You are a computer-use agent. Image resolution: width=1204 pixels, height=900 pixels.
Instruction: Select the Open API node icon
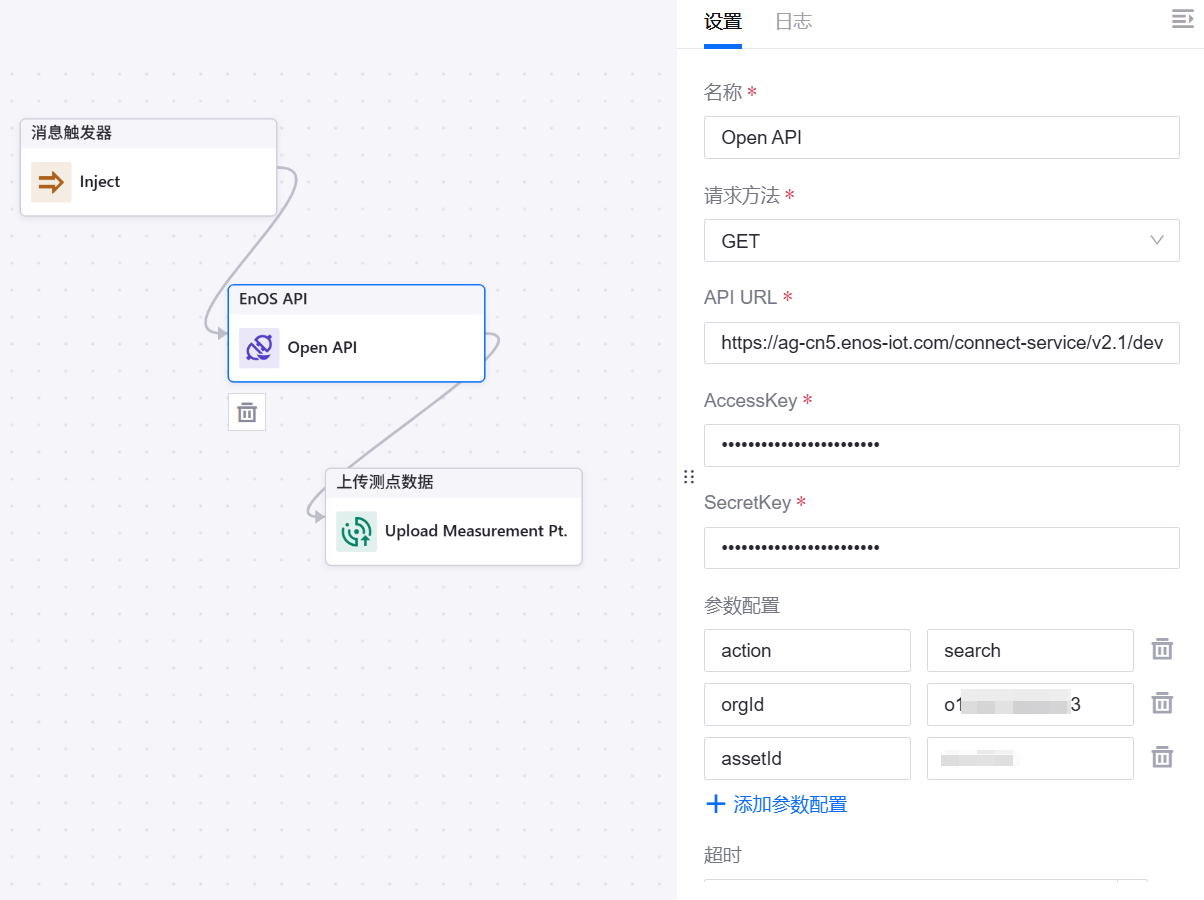pyautogui.click(x=259, y=348)
